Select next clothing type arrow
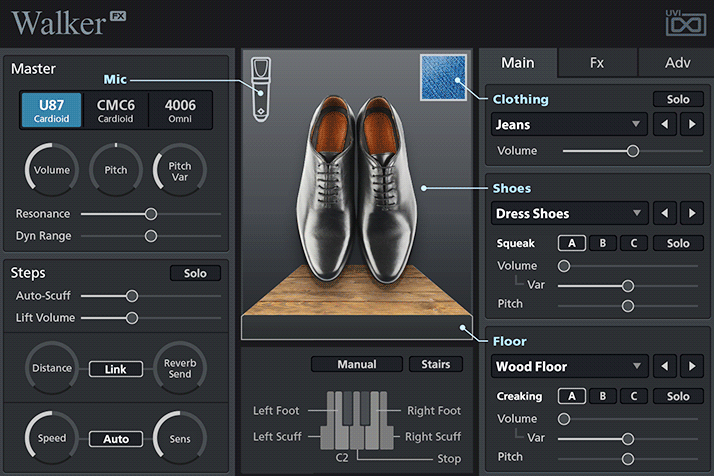Viewport: 714px width, 476px height. [x=691, y=125]
